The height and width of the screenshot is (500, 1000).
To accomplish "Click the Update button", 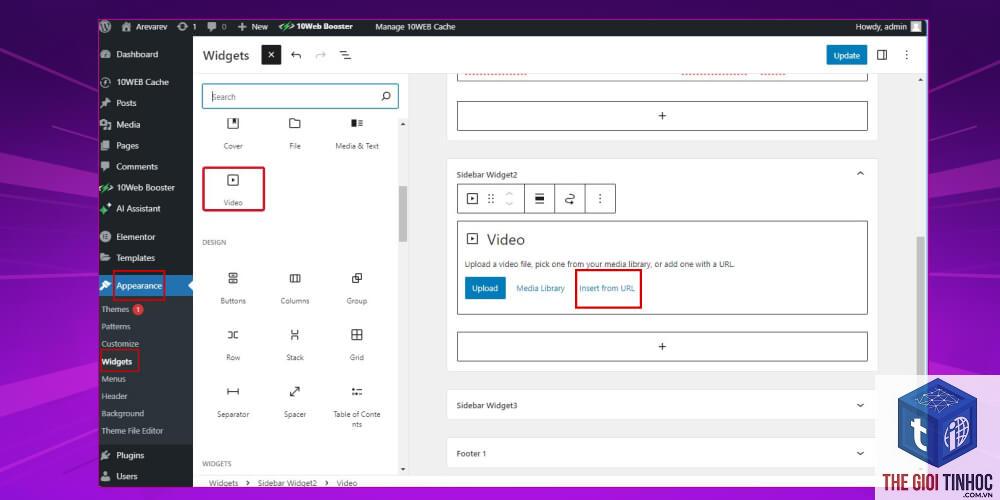I will pyautogui.click(x=846, y=55).
